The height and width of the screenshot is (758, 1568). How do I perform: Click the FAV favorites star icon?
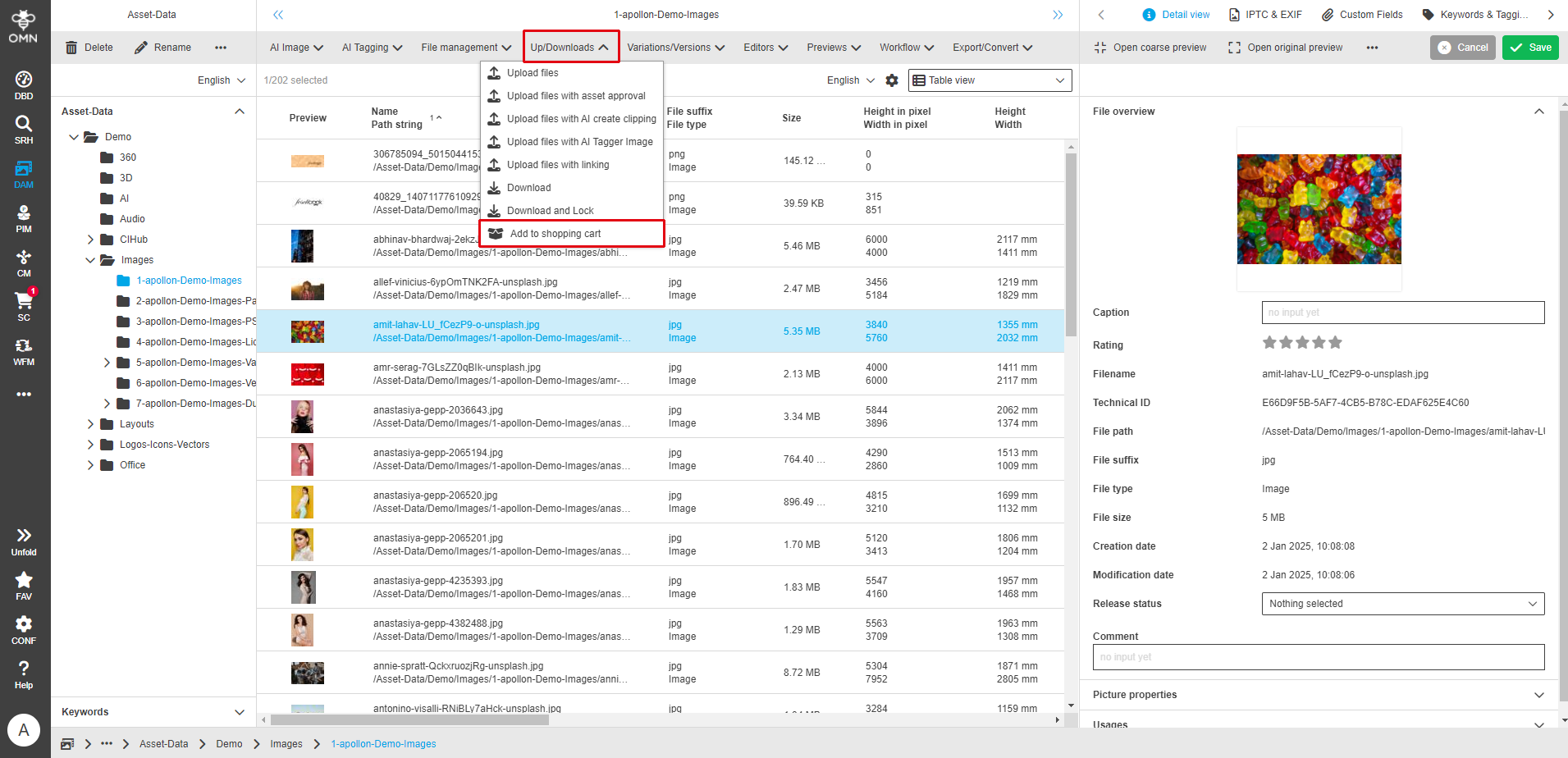[24, 585]
